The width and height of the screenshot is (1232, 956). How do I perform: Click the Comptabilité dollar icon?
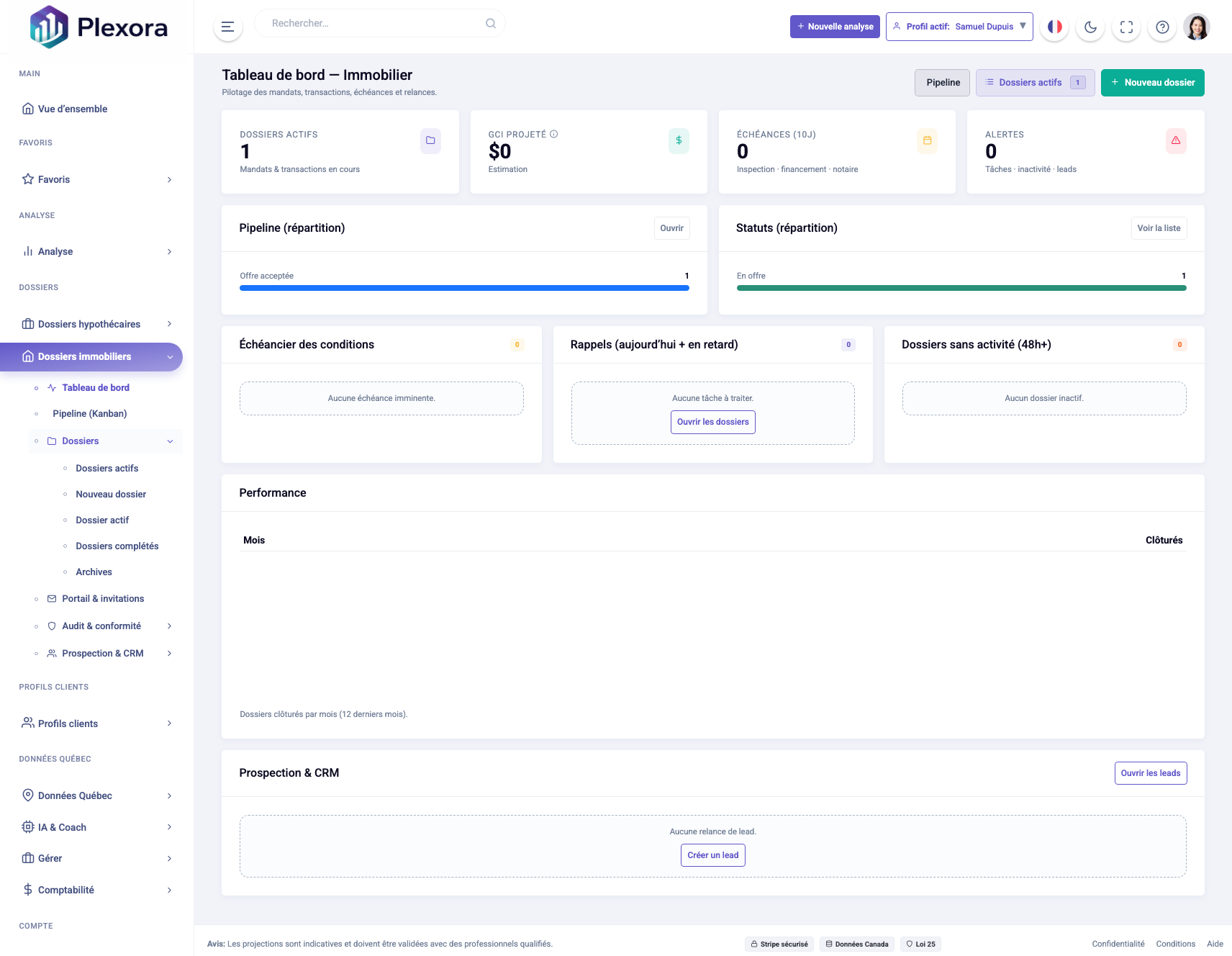click(x=27, y=890)
